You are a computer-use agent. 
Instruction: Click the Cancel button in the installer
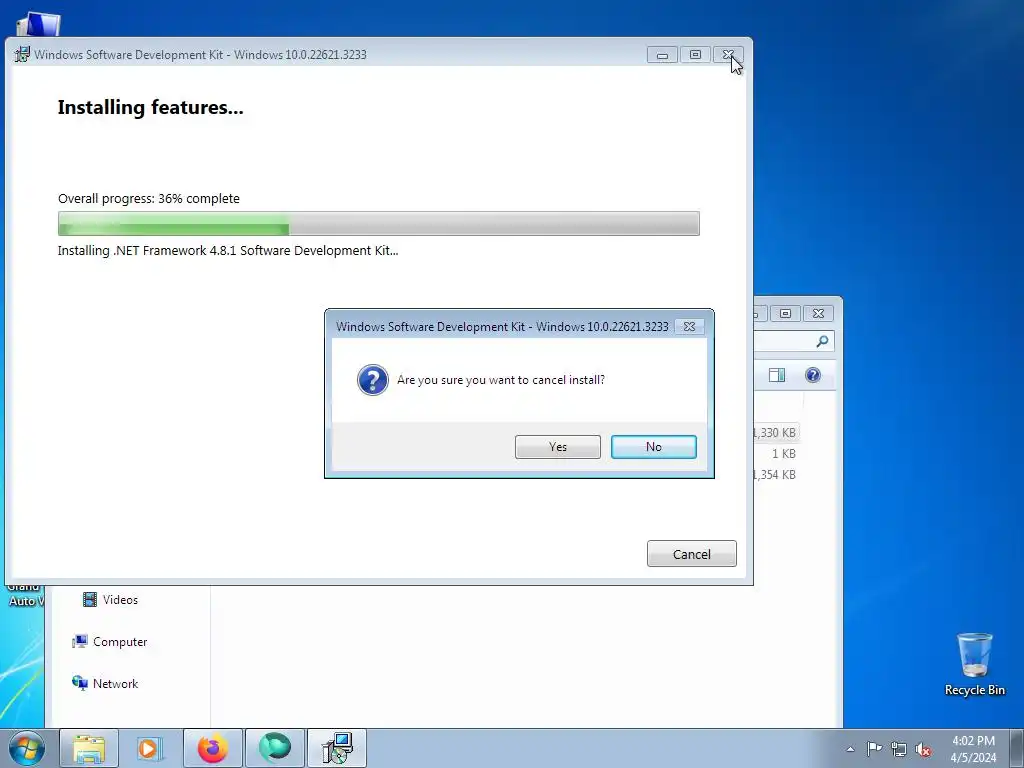[x=692, y=554]
